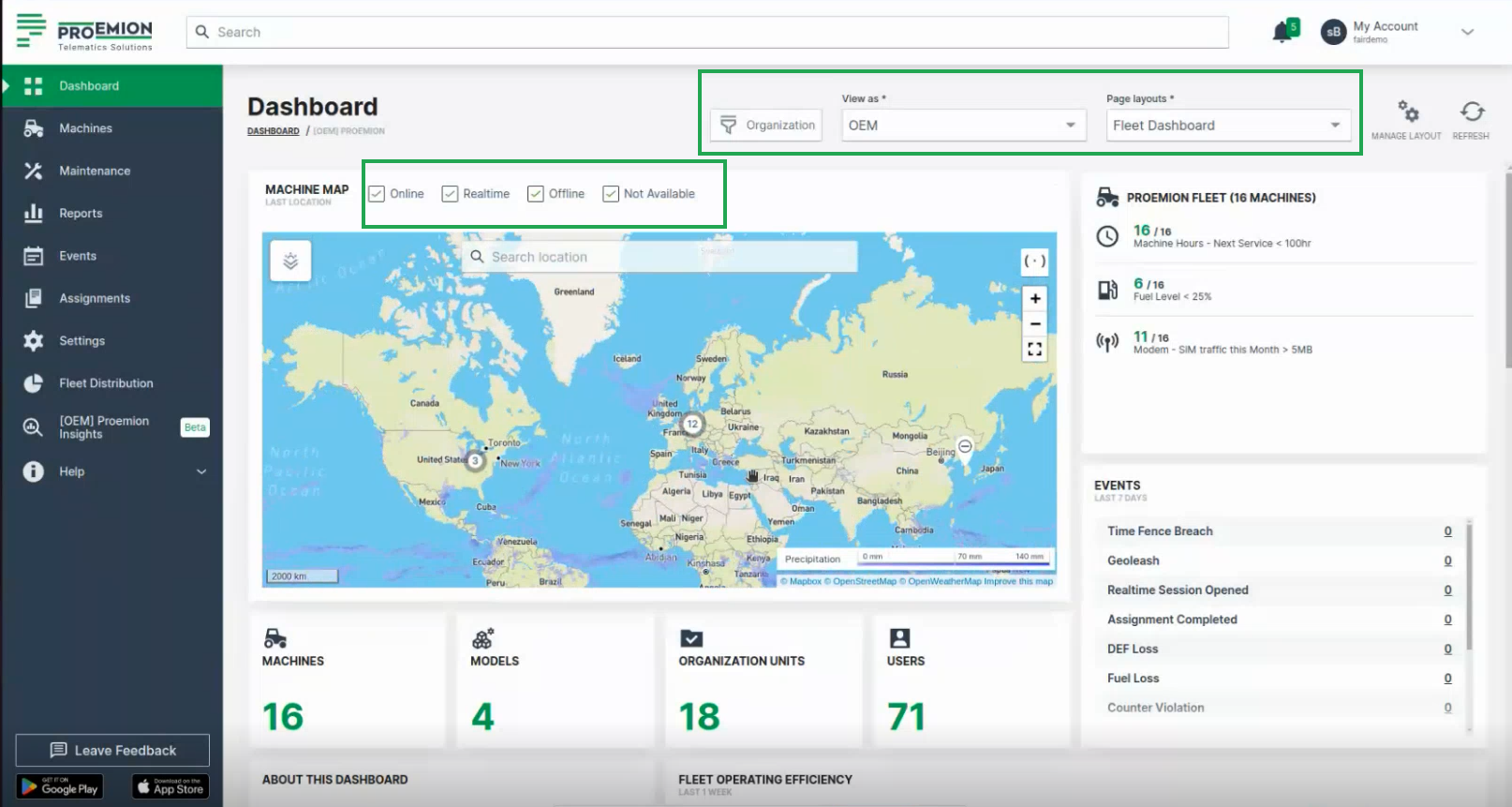Open the View as OEM dropdown

[962, 126]
